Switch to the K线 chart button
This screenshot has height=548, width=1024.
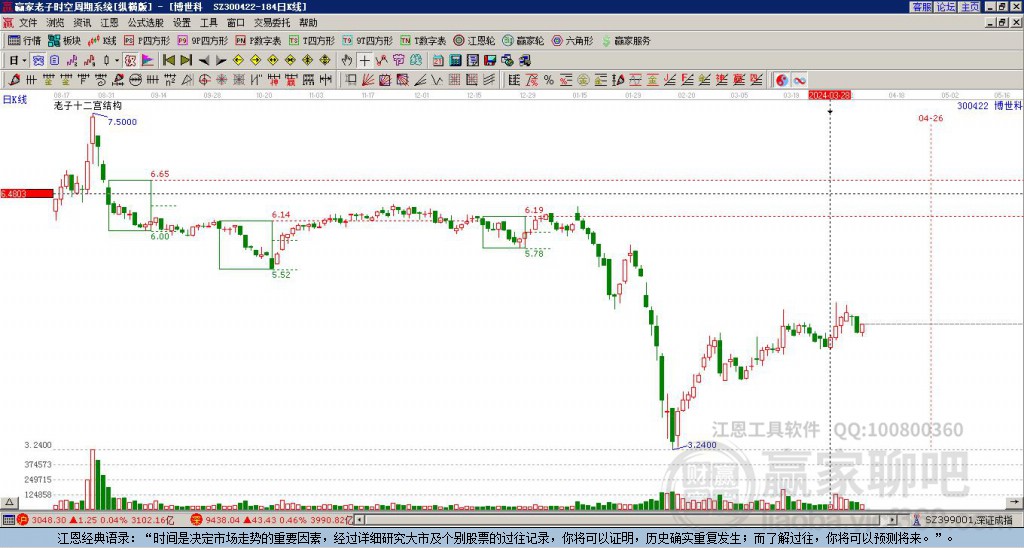point(102,40)
